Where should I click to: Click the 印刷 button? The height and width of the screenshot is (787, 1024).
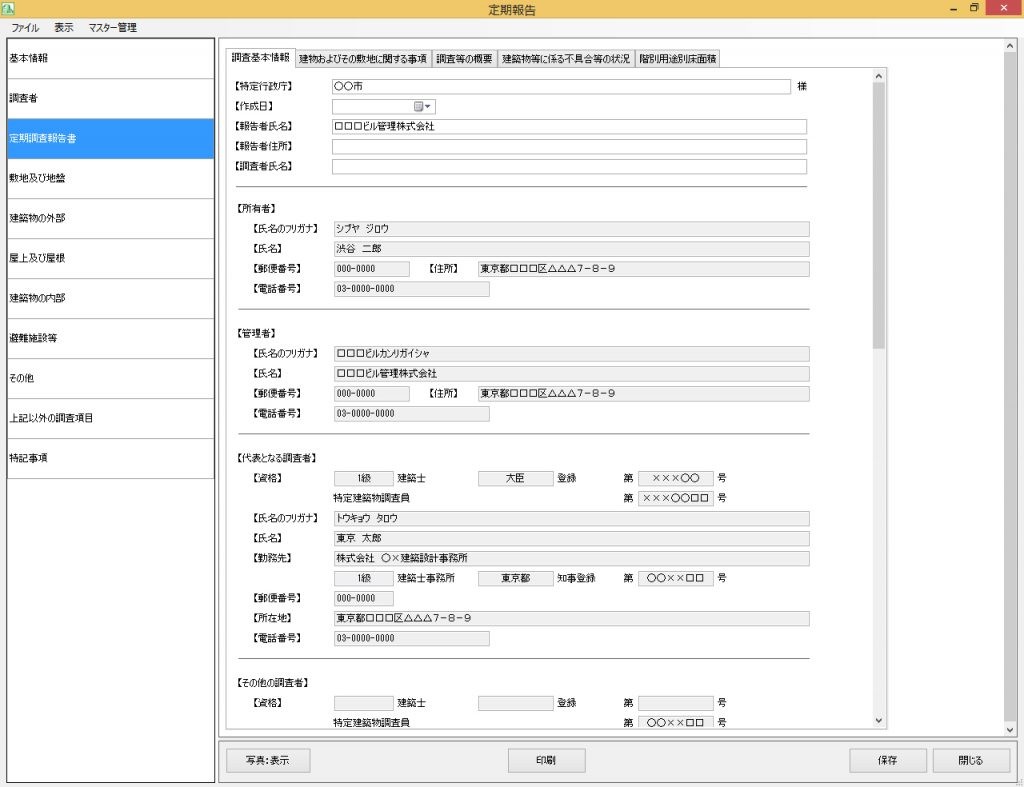[x=546, y=760]
